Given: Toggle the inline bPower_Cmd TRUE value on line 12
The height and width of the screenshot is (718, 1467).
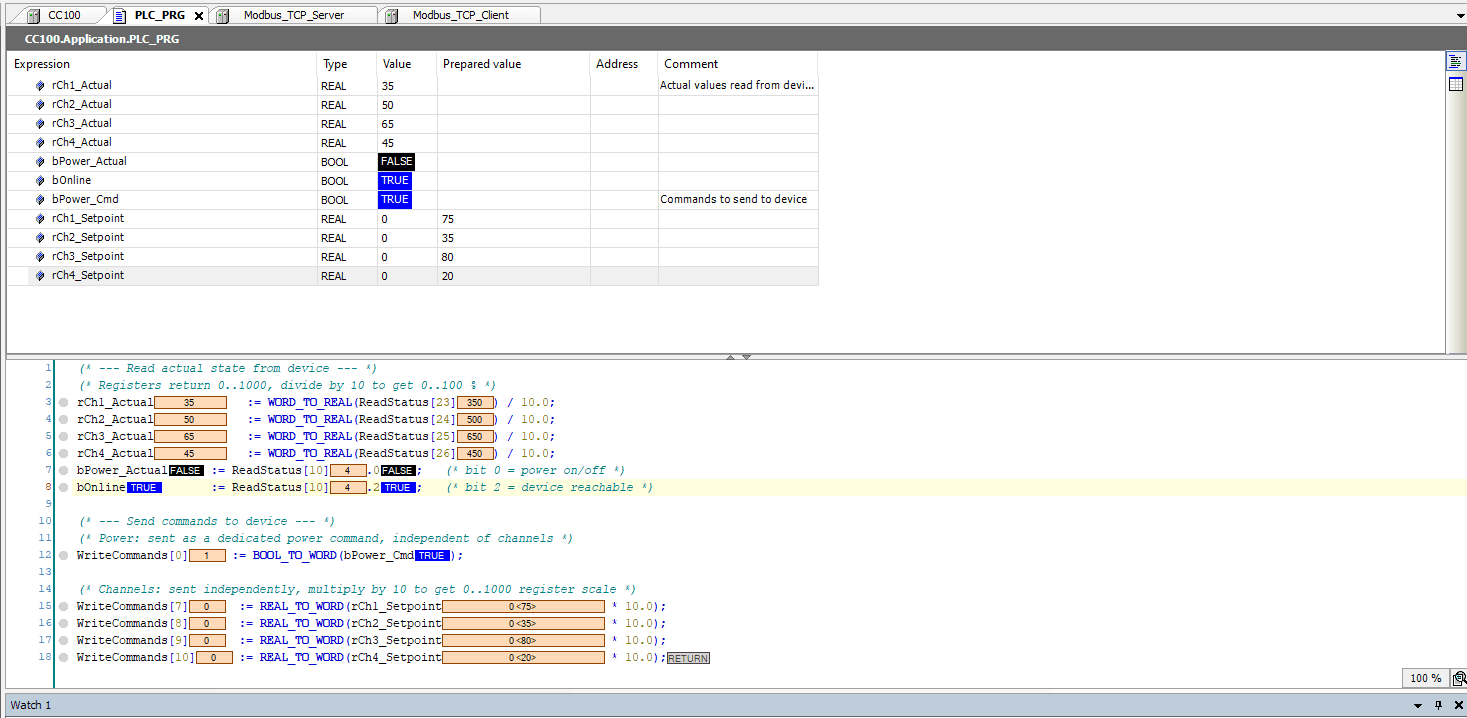Looking at the screenshot, I should click(x=432, y=556).
